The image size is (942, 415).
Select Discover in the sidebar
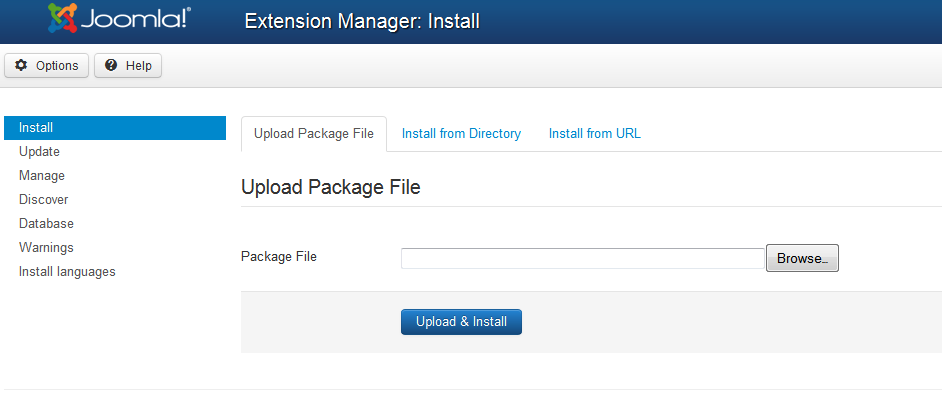44,200
